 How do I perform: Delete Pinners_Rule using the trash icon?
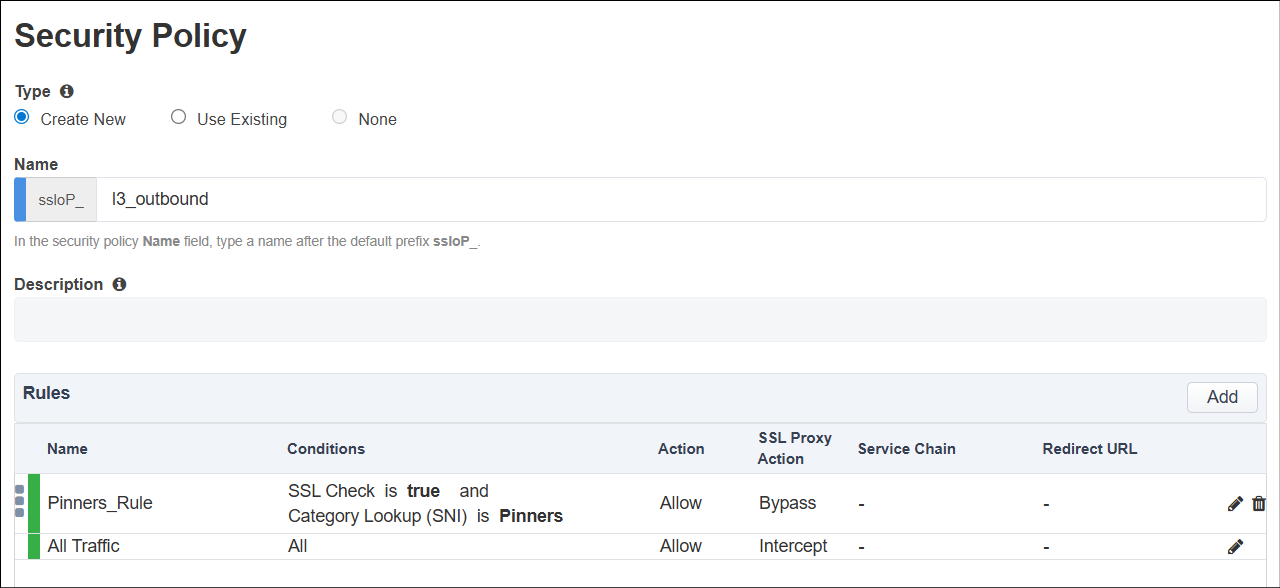click(1259, 503)
